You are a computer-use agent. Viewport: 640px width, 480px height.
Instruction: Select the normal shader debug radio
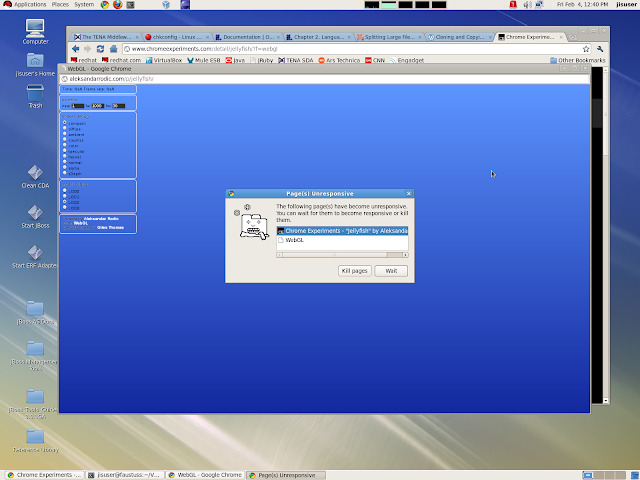tap(64, 162)
